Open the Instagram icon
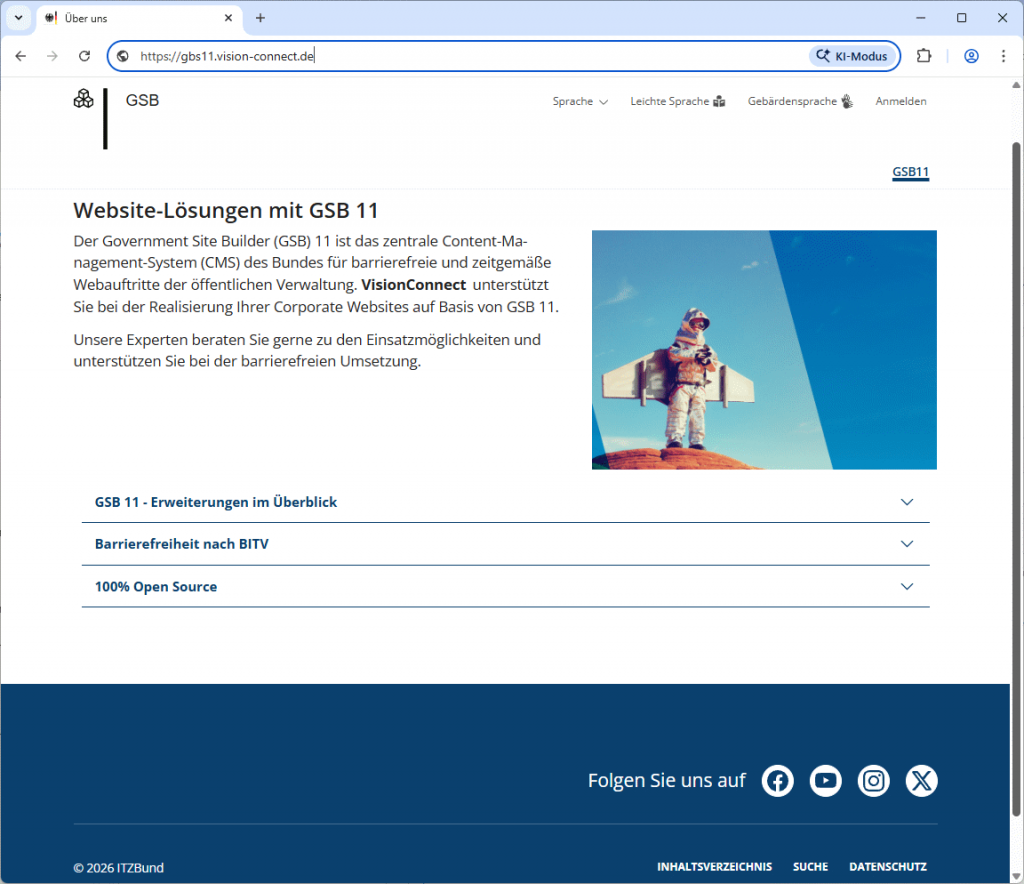The height and width of the screenshot is (884, 1024). [x=873, y=780]
